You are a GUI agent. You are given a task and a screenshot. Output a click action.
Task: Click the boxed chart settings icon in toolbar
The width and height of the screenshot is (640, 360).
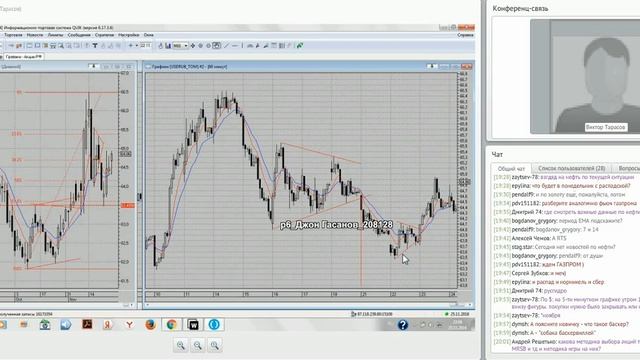[x=216, y=45]
